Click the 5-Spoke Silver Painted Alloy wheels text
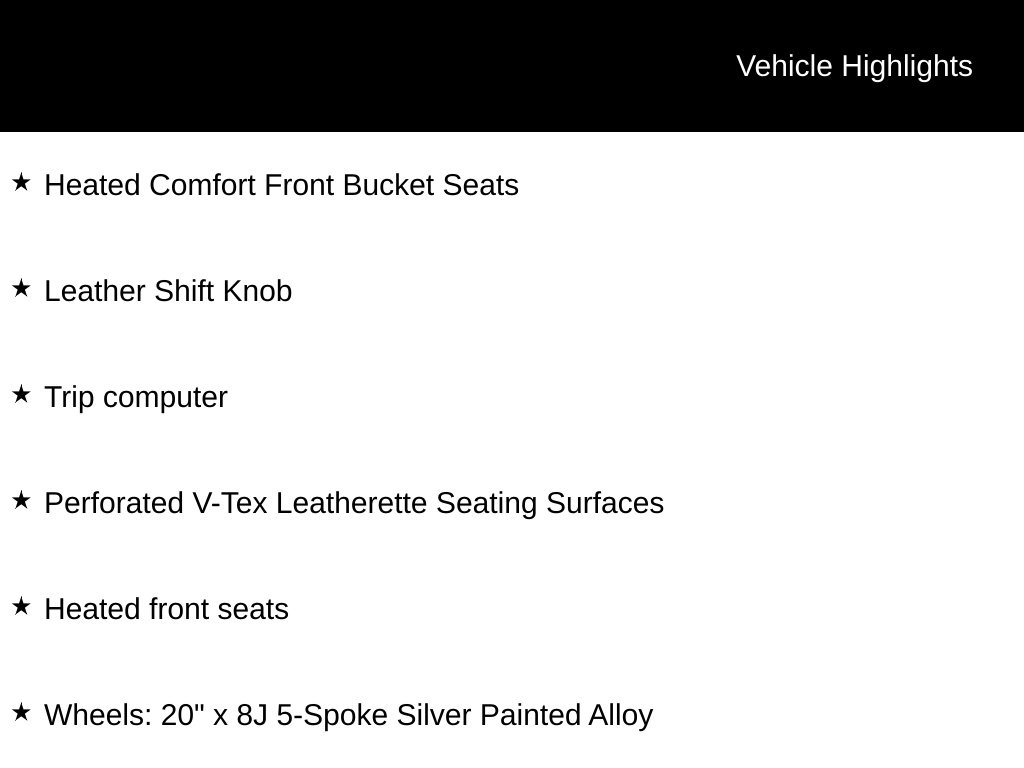Screen dimensions: 1024x768 349,715
